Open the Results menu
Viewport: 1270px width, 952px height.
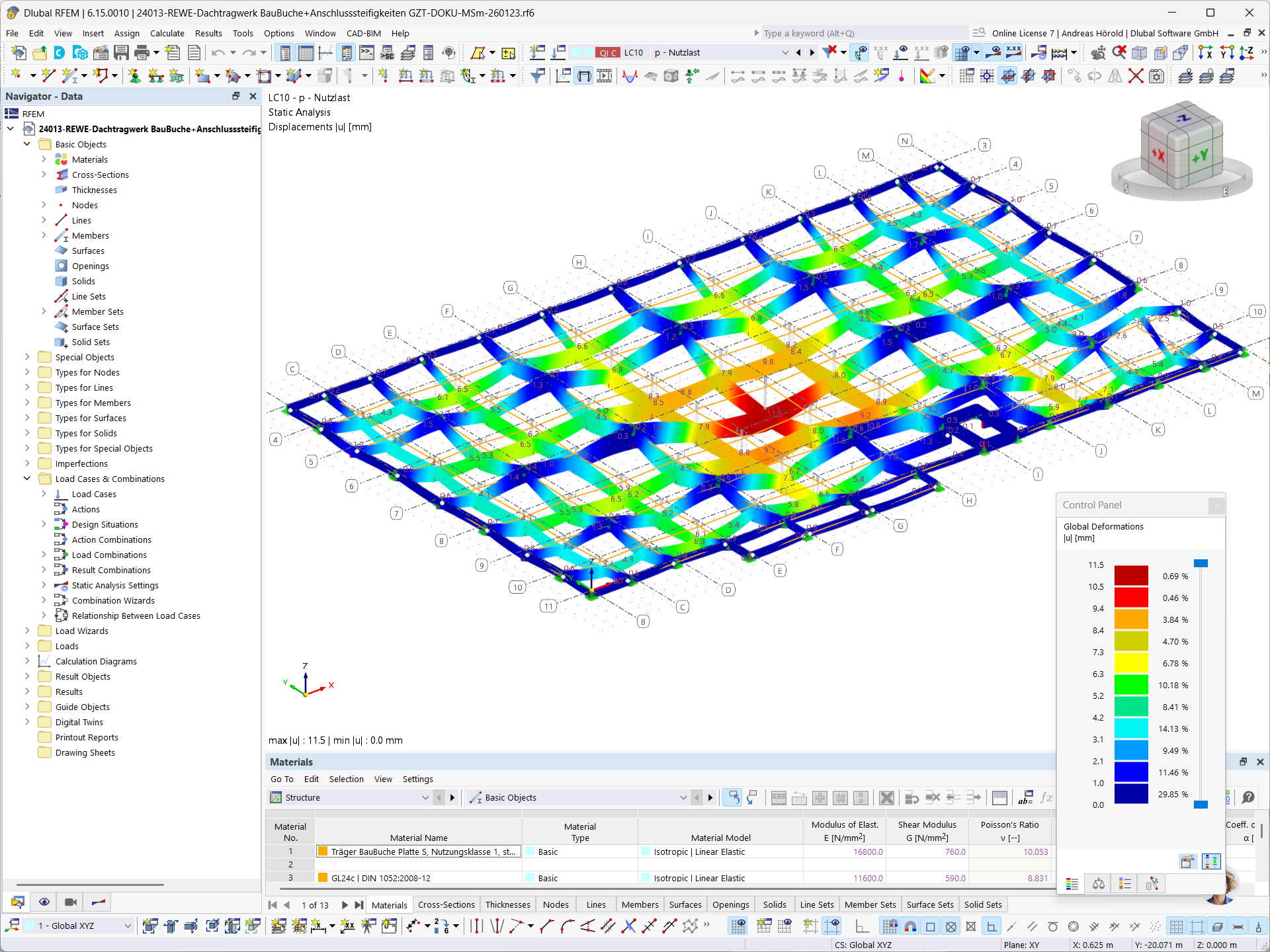(208, 33)
